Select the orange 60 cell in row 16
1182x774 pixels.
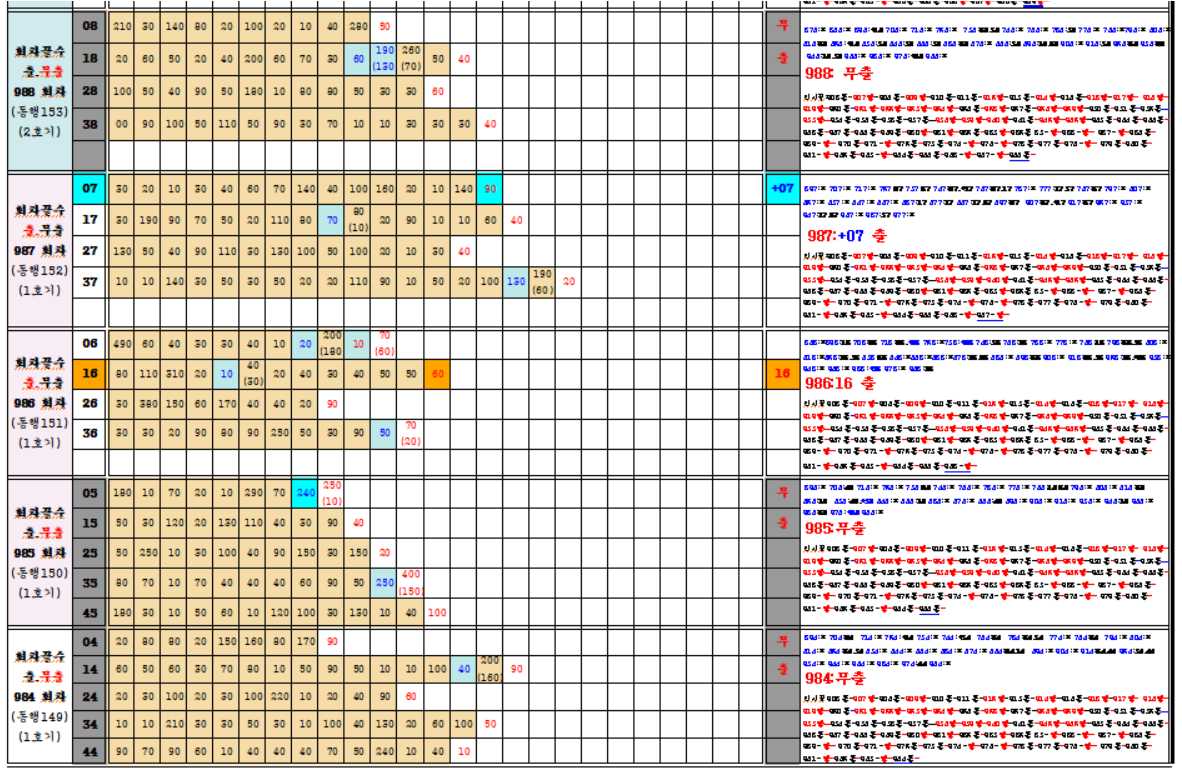coord(437,373)
